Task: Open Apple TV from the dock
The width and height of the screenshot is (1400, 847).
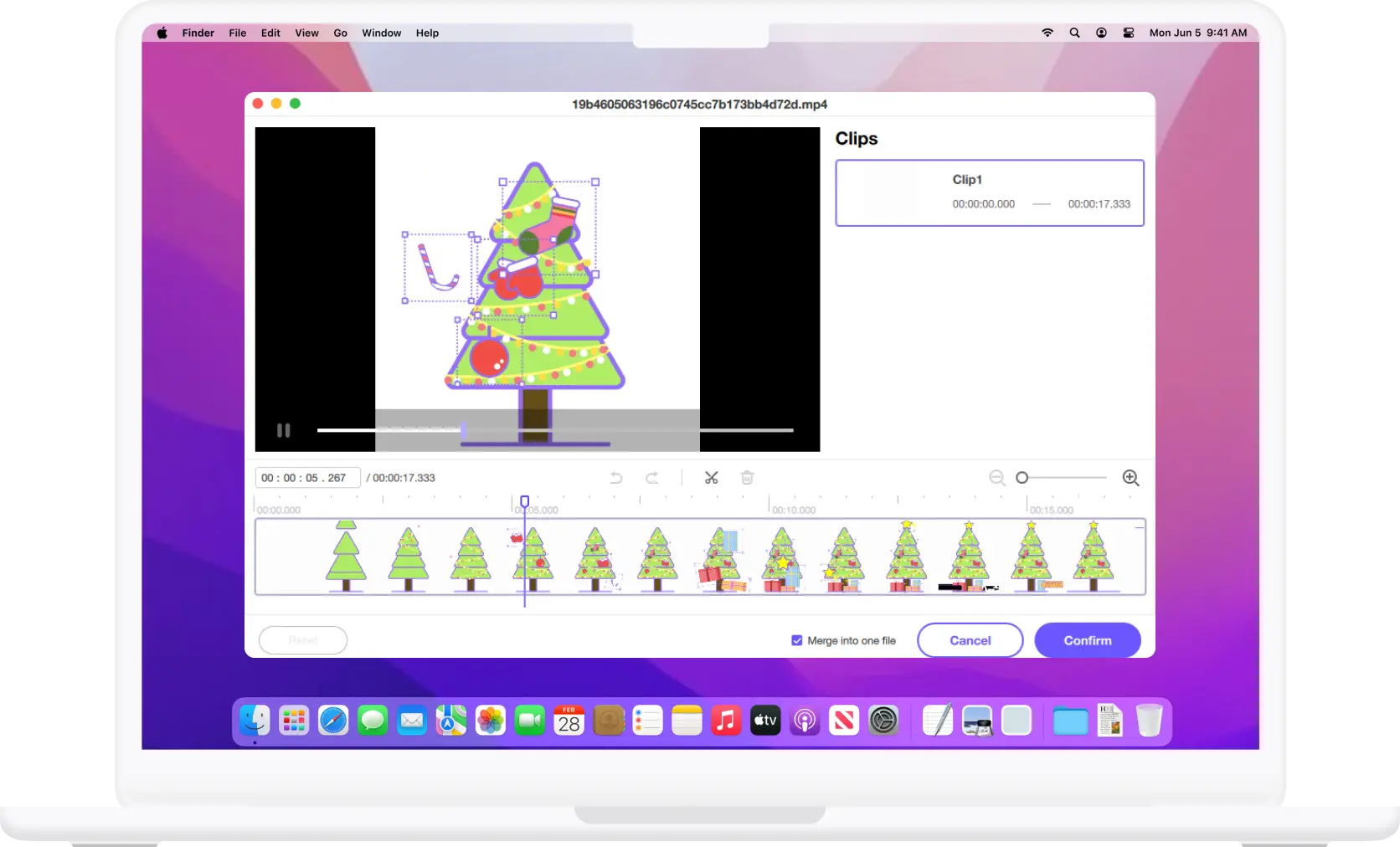Action: point(765,720)
